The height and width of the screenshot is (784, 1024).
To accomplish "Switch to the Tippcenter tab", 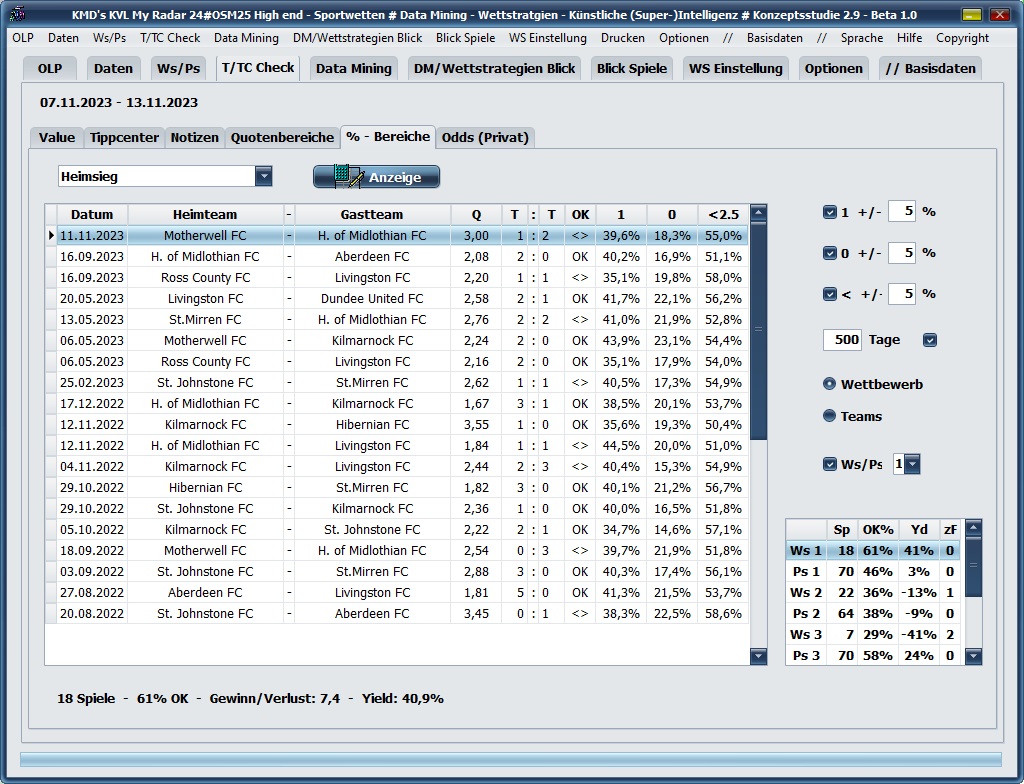I will [124, 138].
